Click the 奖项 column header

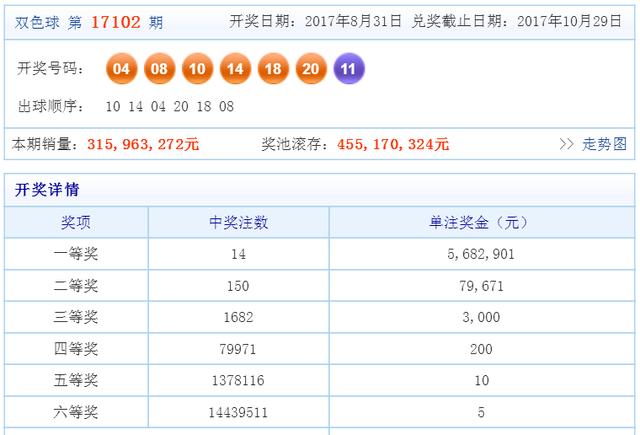point(76,222)
